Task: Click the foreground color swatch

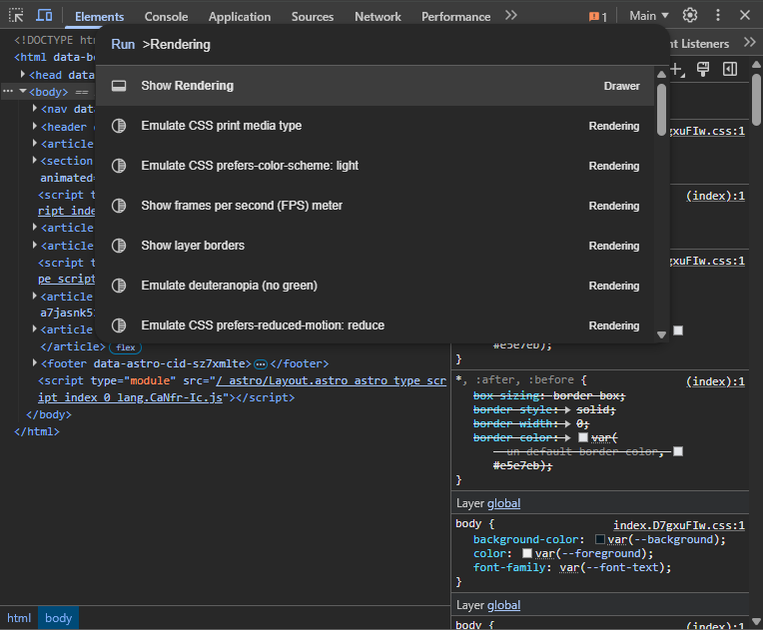Action: (527, 553)
